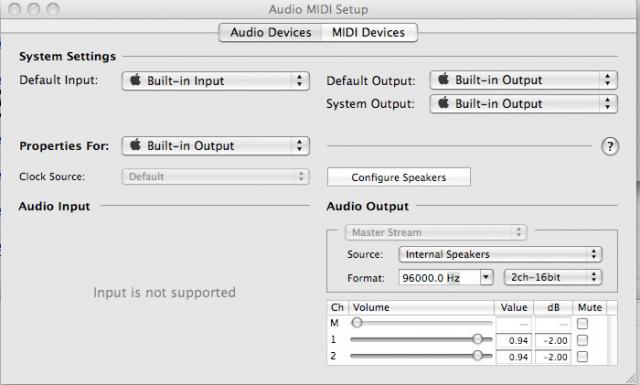Click the Default Input stepper arrows
Viewport: 640px width, 385px height.
pos(300,80)
